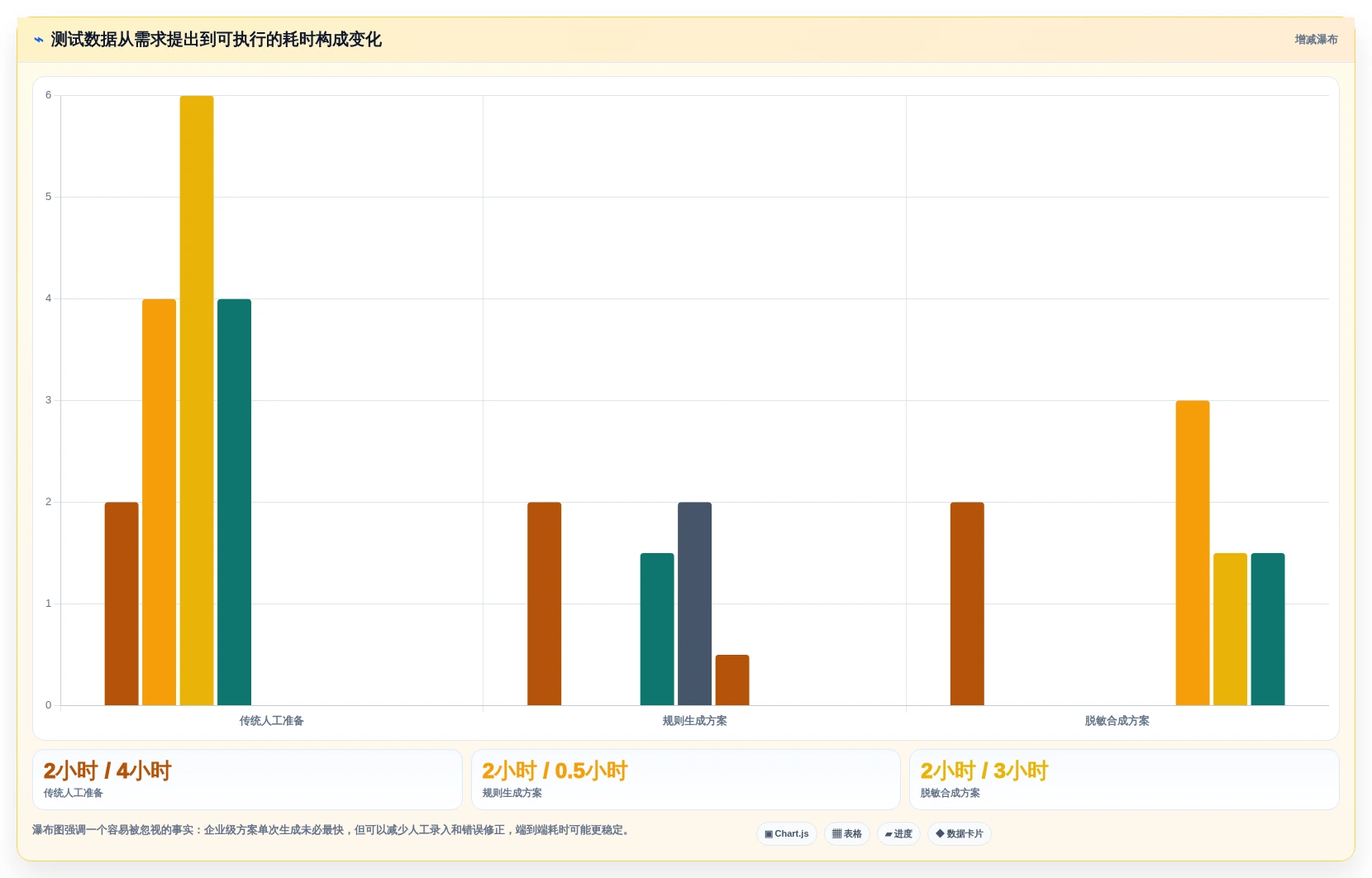Image resolution: width=1372 pixels, height=878 pixels.
Task: Click the 脱敏合成方案 x-axis label
Action: coord(1117,721)
